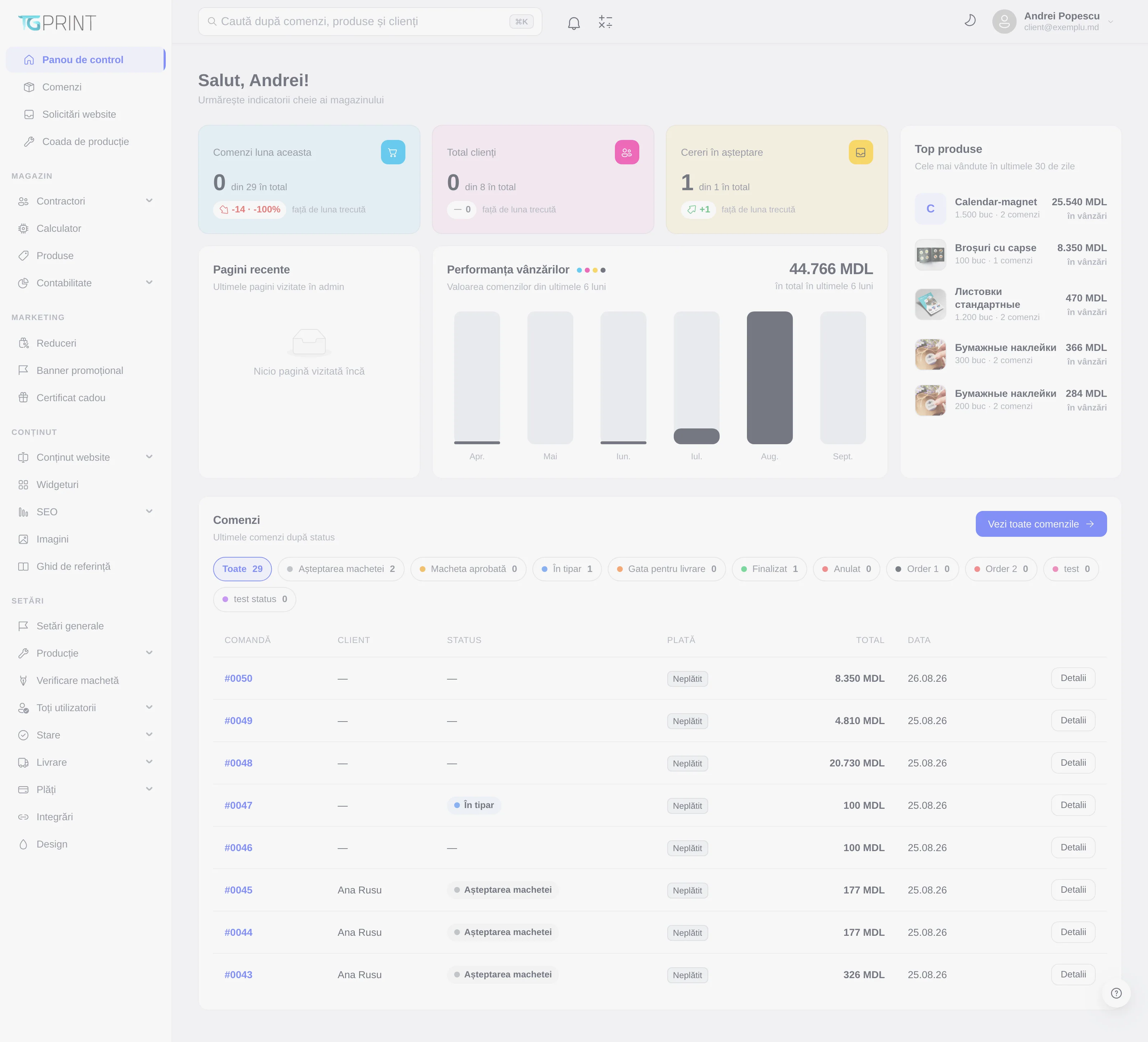Open Coada de producție sidebar item
The image size is (1148, 1042).
85,142
